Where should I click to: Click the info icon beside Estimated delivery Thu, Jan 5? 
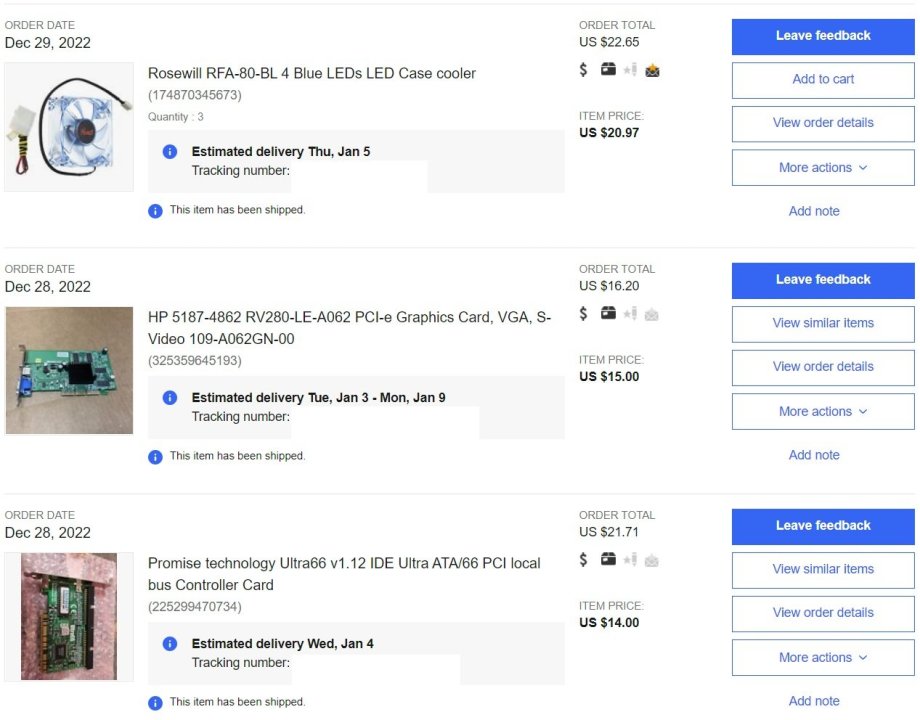tap(170, 152)
